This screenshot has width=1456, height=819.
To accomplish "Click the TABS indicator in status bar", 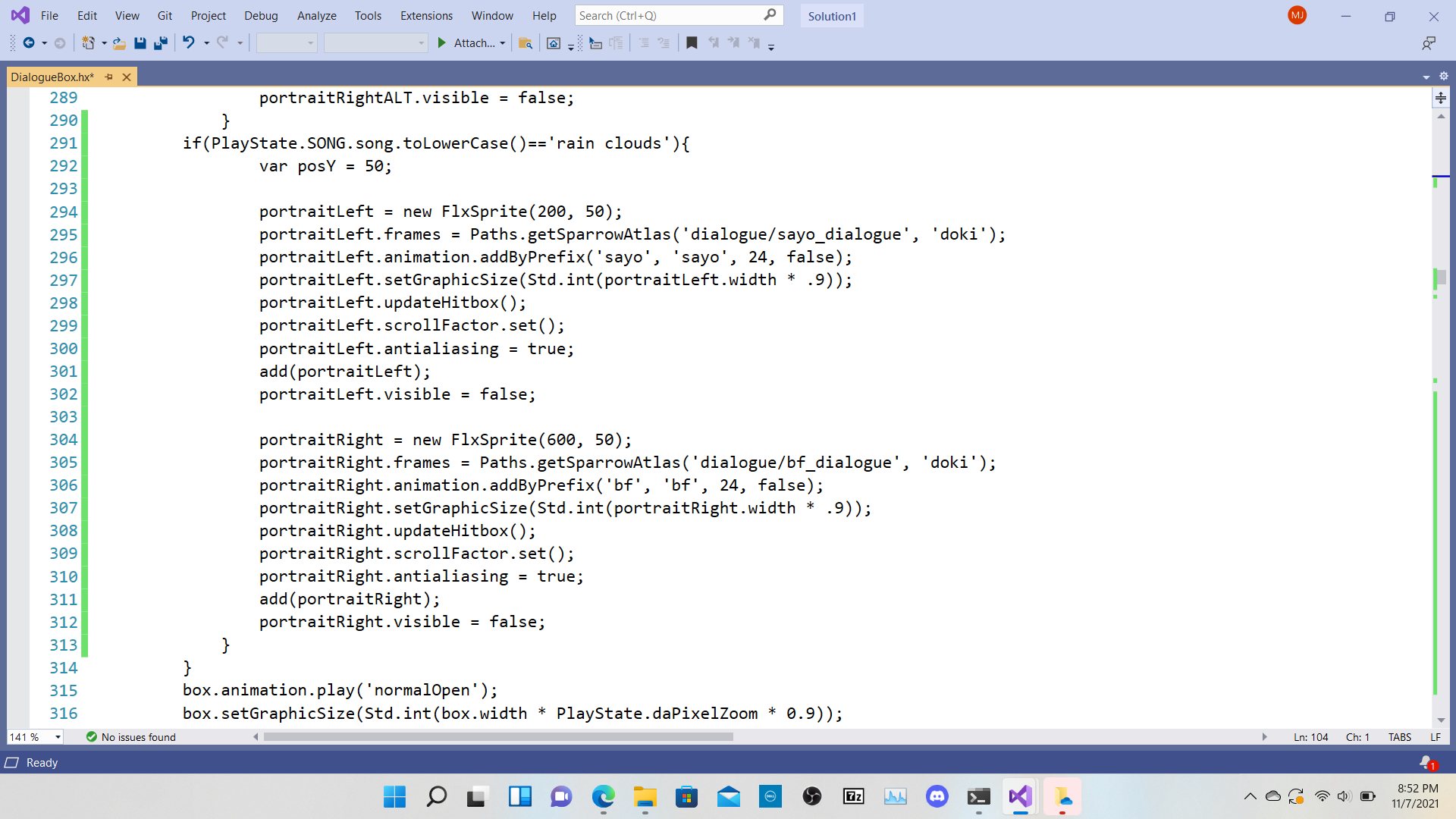I will point(1398,736).
